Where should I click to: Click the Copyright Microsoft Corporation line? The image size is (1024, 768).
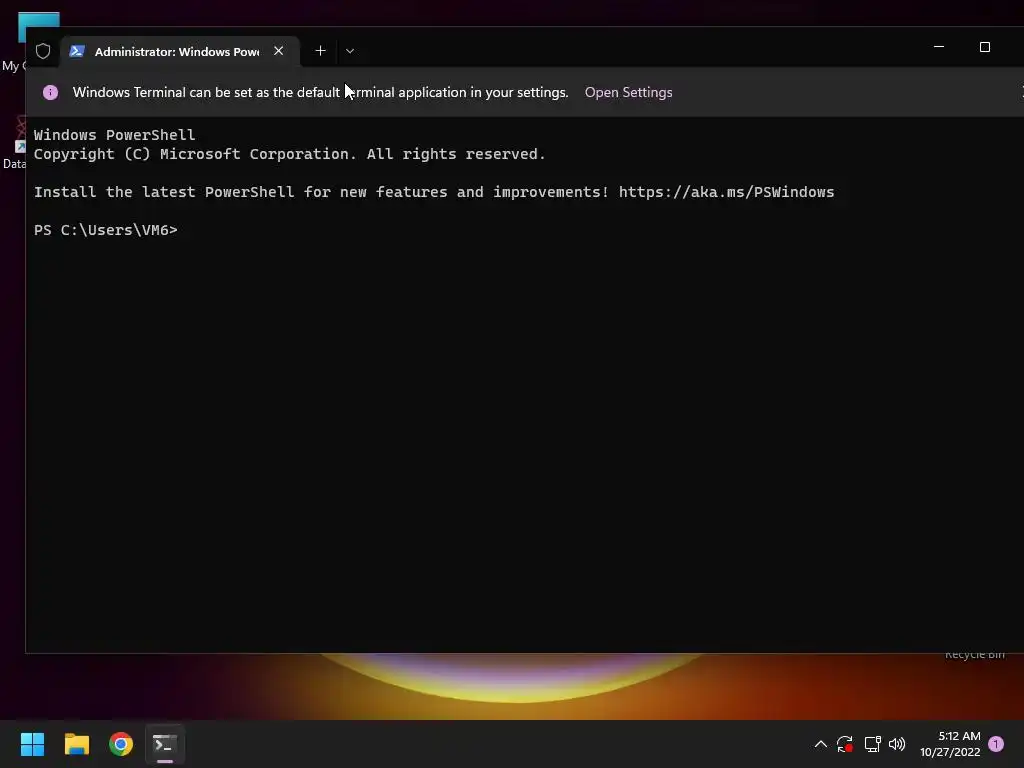click(289, 154)
